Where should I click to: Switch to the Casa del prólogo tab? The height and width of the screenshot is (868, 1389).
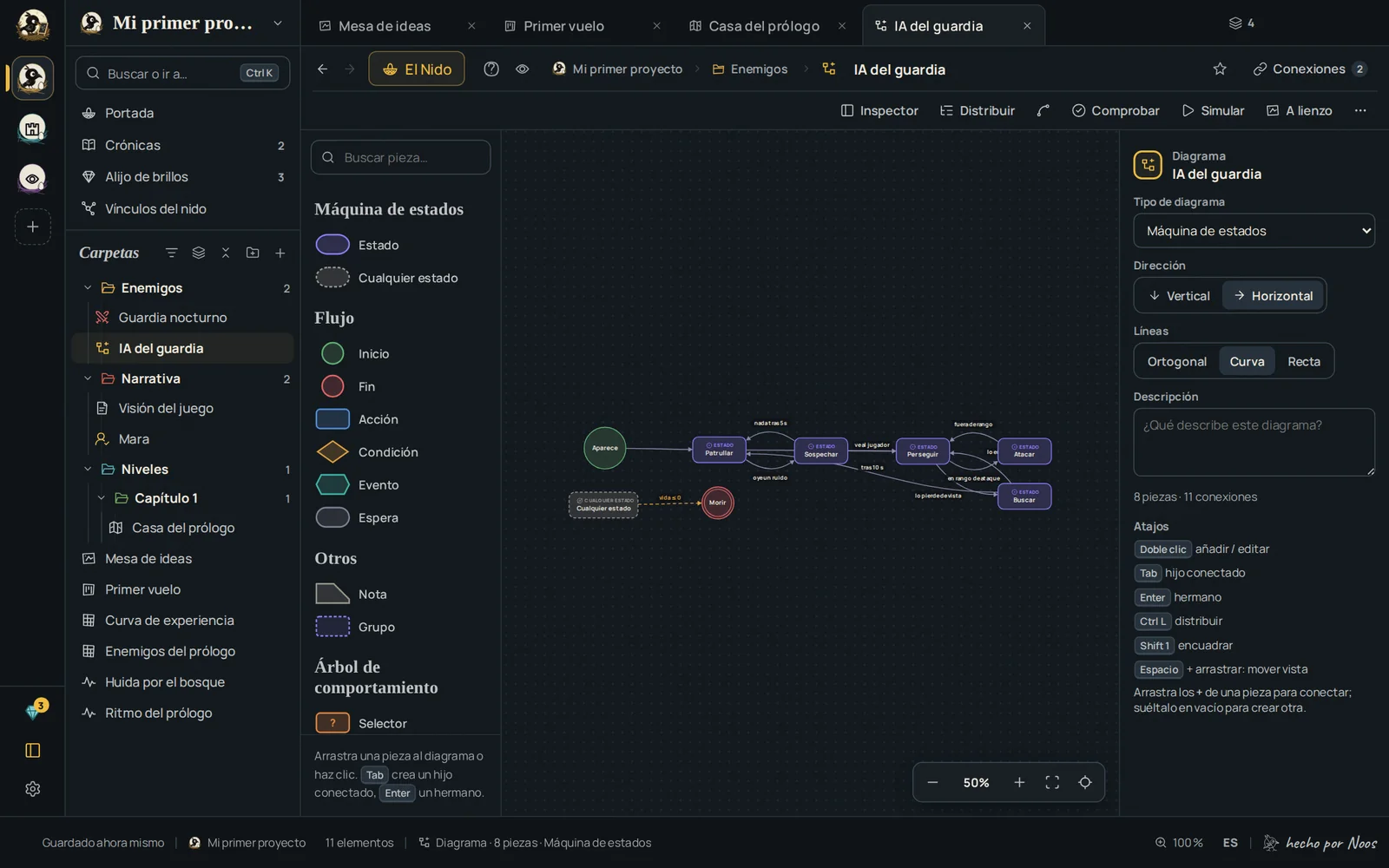coord(764,26)
